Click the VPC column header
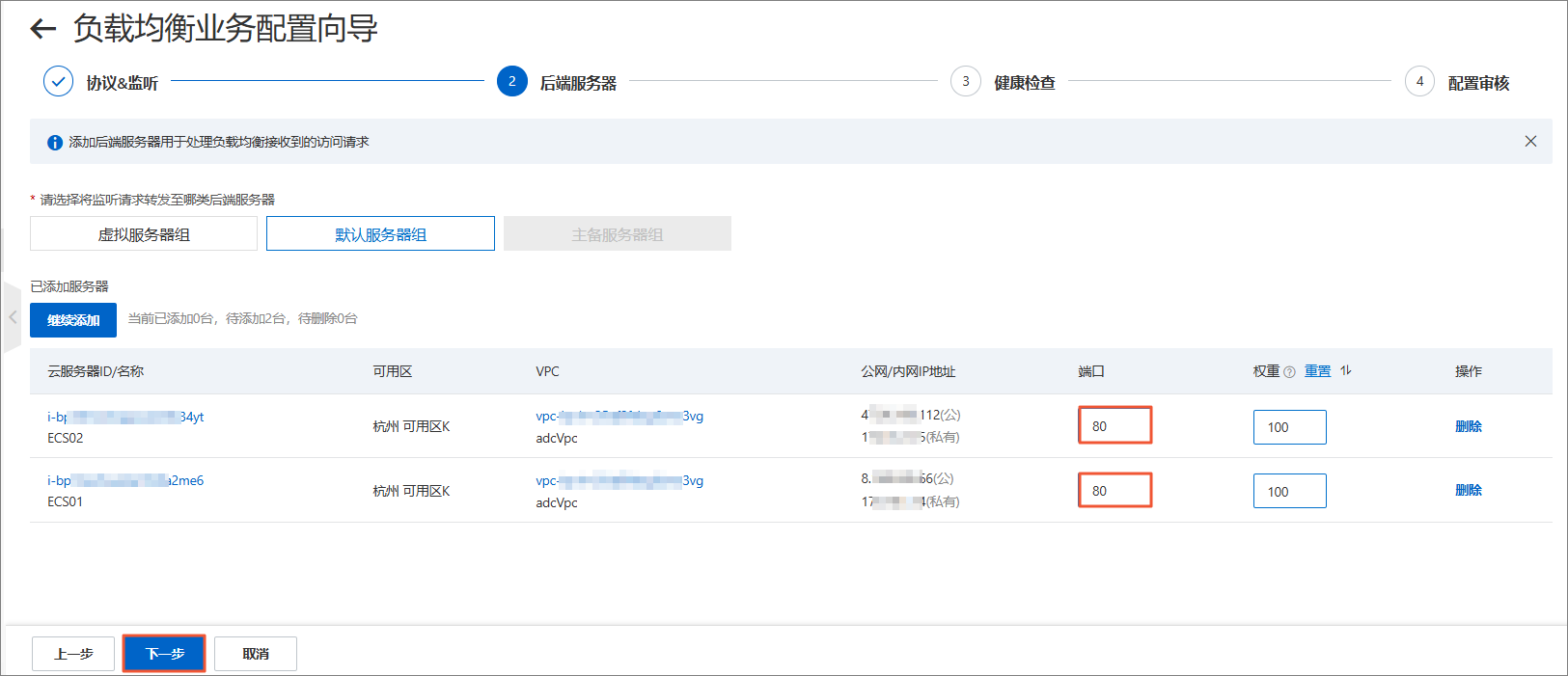Screen dimensions: 1568x676 click(x=547, y=371)
